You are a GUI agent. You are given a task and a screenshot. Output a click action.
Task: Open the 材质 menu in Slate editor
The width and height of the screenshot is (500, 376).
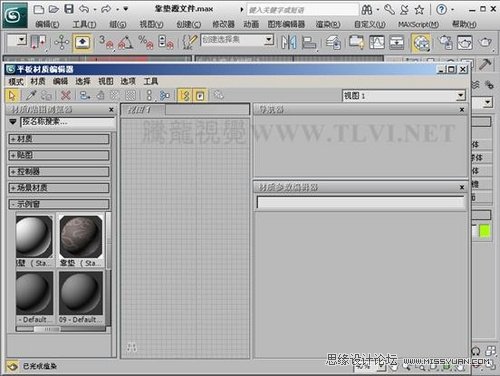(x=38, y=81)
